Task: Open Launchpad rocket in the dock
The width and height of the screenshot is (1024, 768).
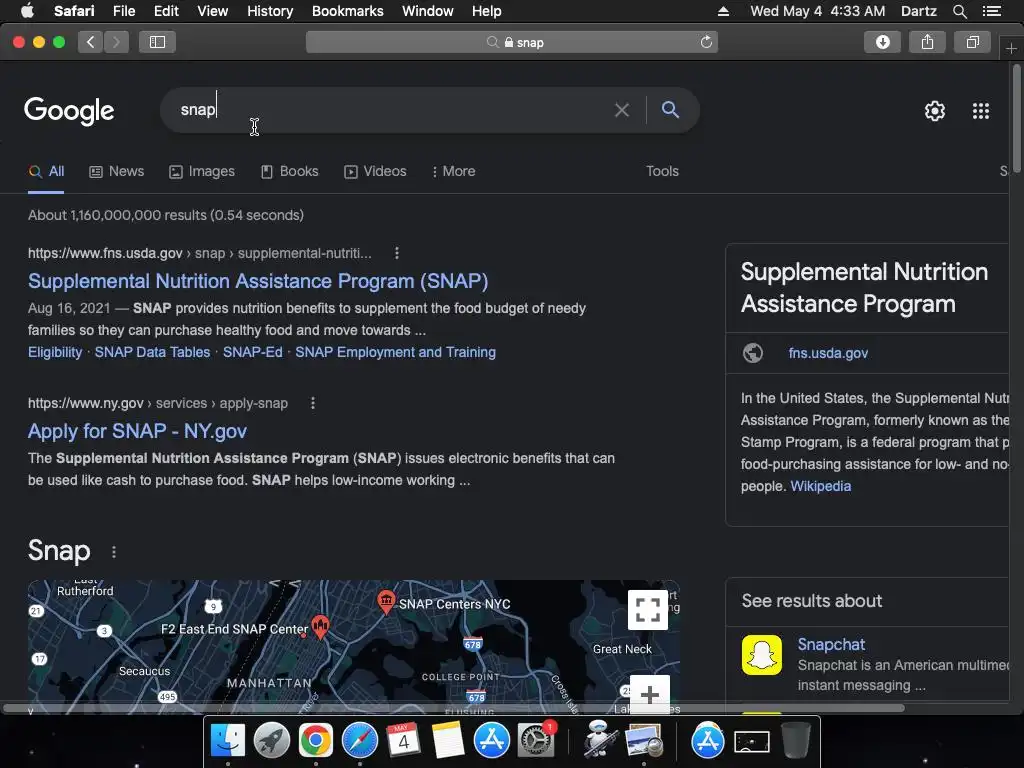Action: (272, 741)
